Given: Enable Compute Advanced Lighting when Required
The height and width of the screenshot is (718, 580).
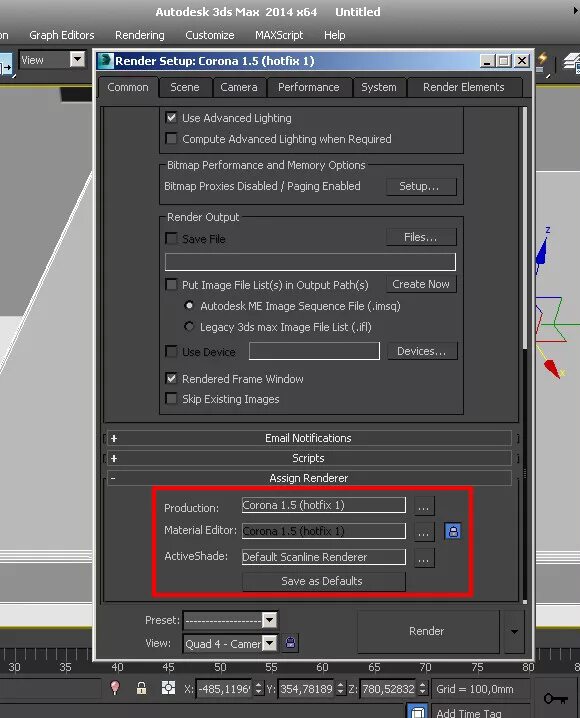Looking at the screenshot, I should coord(171,138).
